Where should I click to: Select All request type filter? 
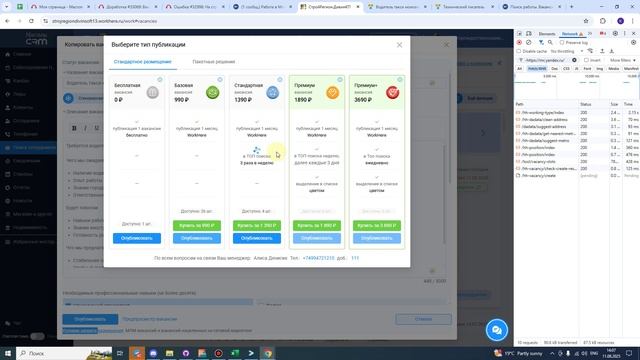point(520,69)
